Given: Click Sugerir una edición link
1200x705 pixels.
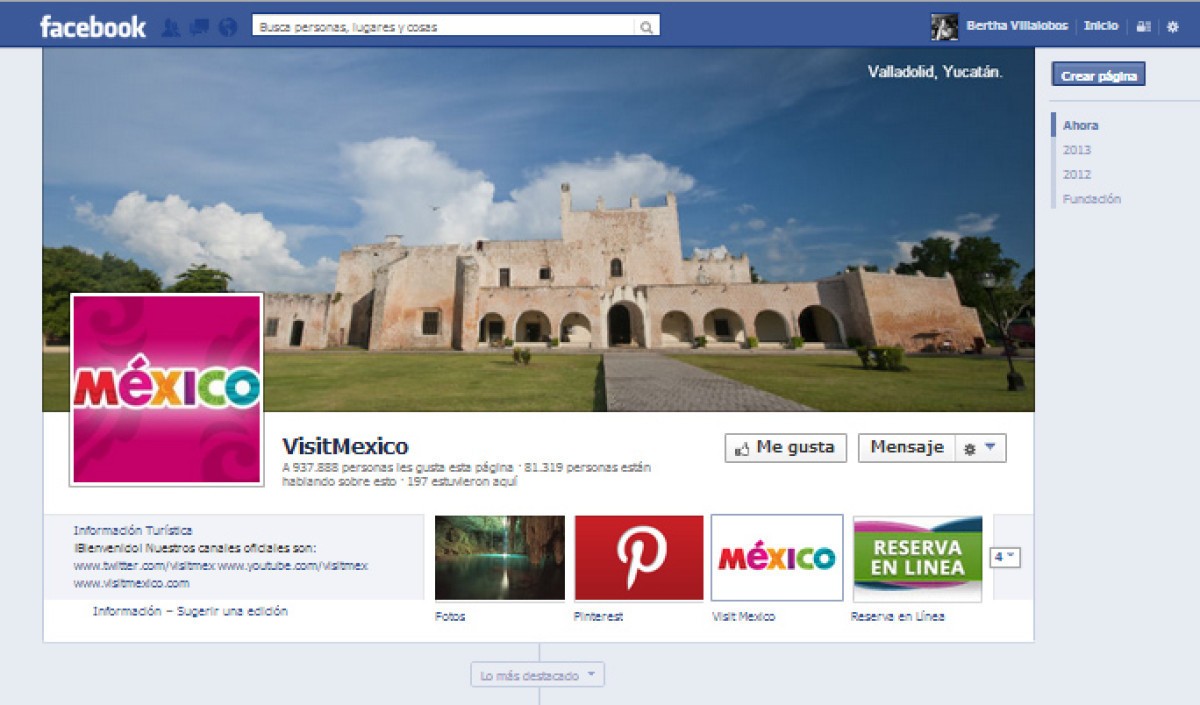Looking at the screenshot, I should coord(232,611).
